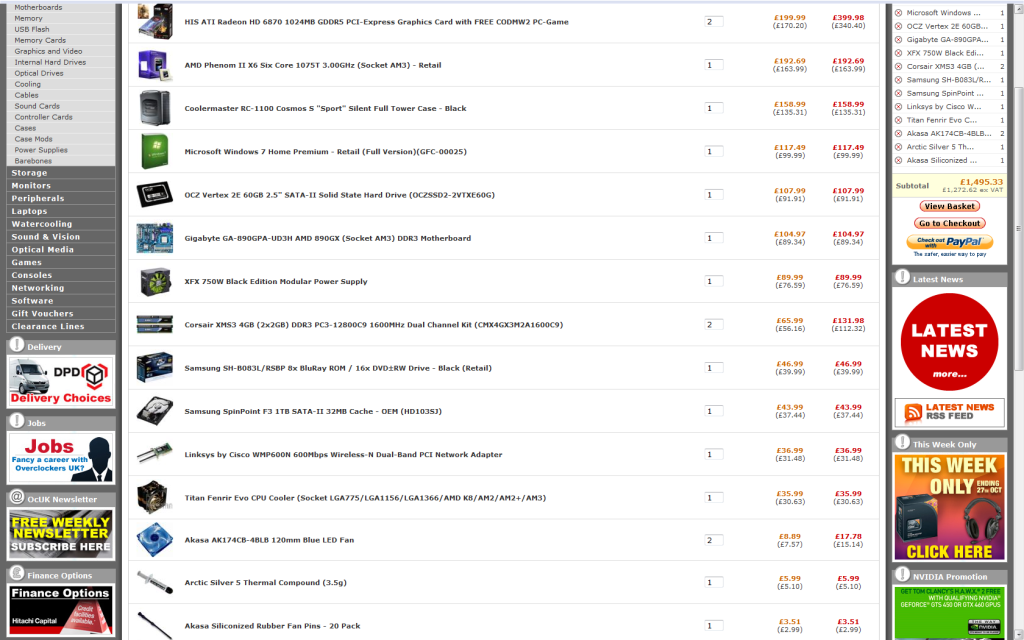The height and width of the screenshot is (640, 1024).
Task: Remove Corsair XMS3 using red X icon
Action: coord(898,66)
